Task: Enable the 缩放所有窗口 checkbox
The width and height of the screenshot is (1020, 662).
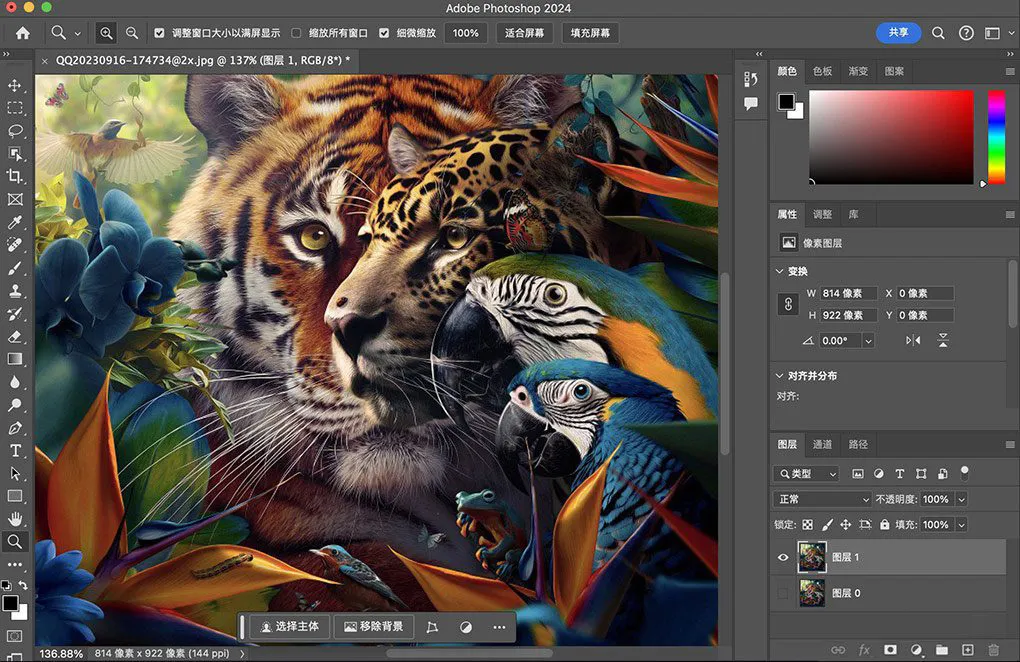Action: point(296,33)
